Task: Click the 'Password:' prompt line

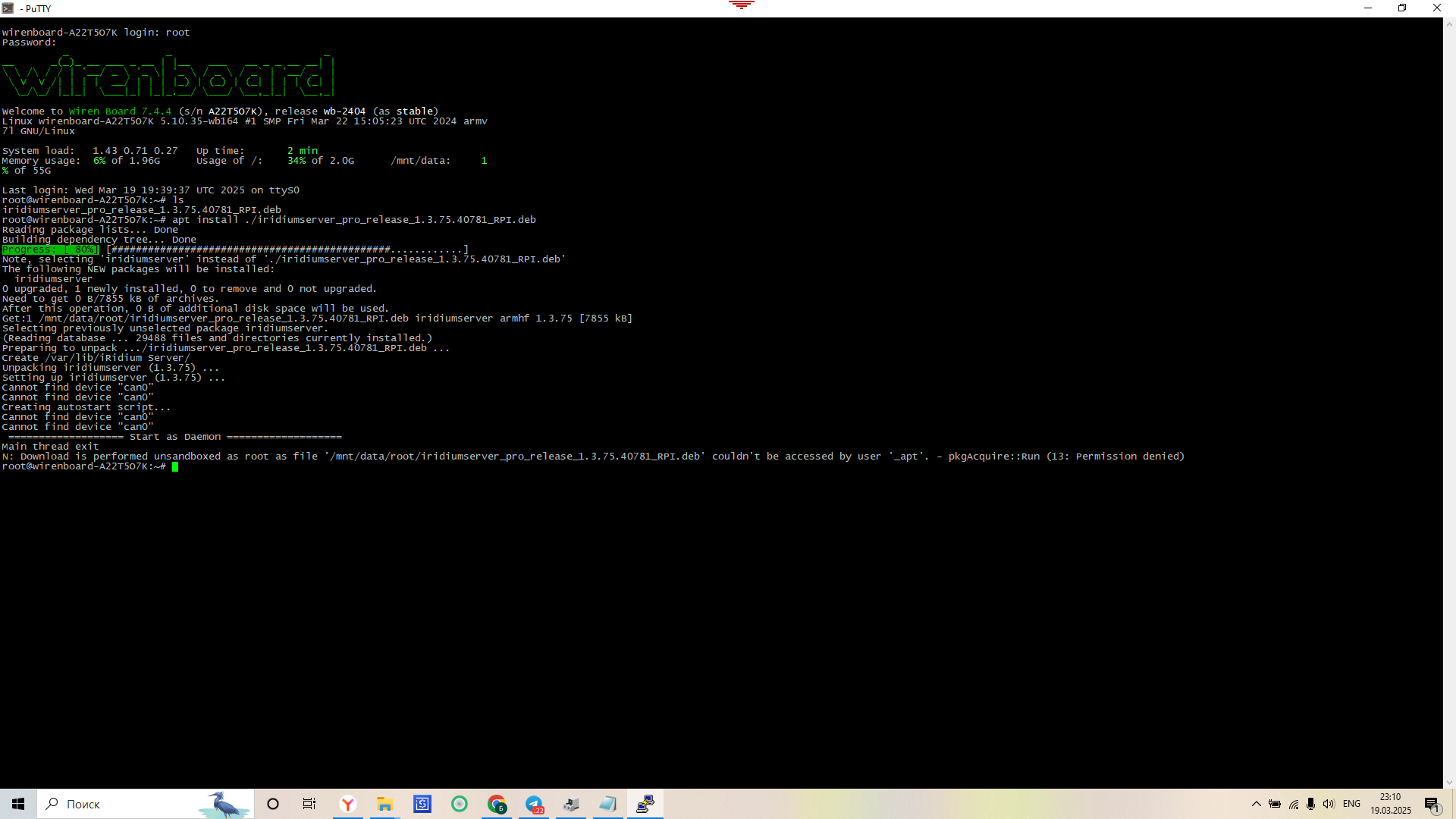Action: click(29, 42)
